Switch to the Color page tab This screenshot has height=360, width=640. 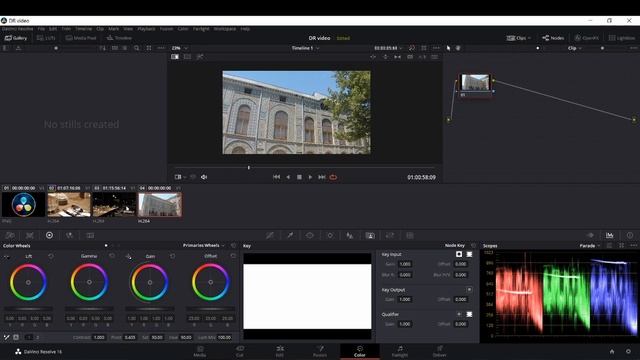(x=360, y=351)
